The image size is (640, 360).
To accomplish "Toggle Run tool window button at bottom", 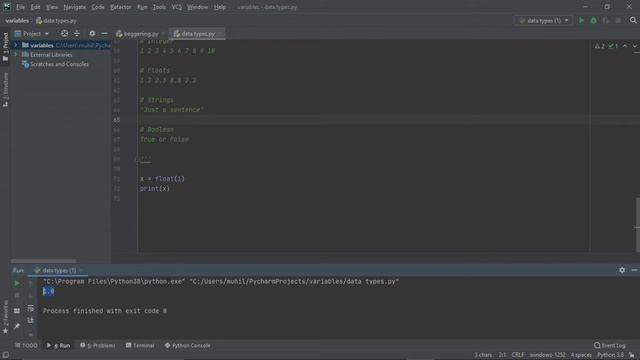I will (x=58, y=345).
